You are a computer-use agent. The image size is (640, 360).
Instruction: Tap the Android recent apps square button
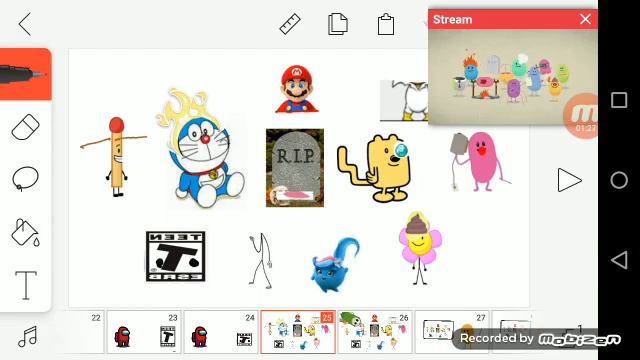pos(619,100)
